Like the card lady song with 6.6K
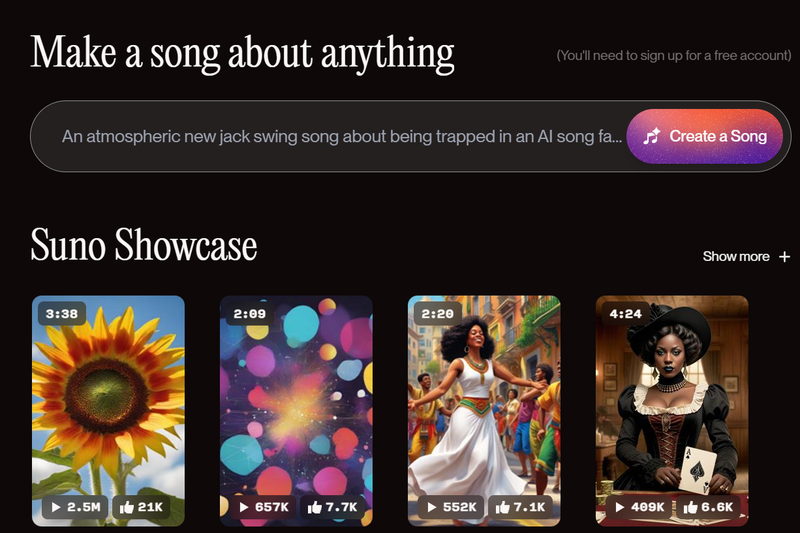800x533 pixels. pyautogui.click(x=690, y=507)
